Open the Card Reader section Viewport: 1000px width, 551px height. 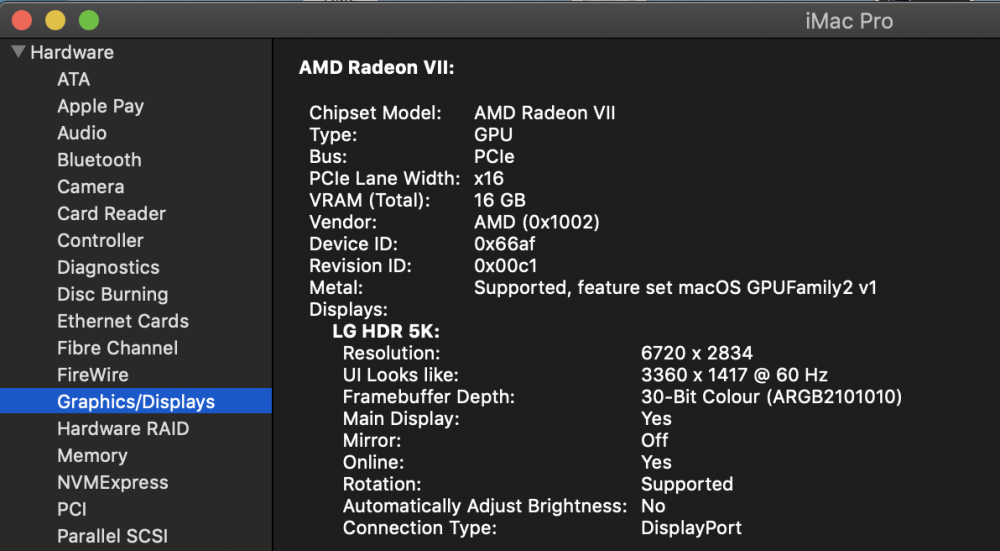[111, 213]
